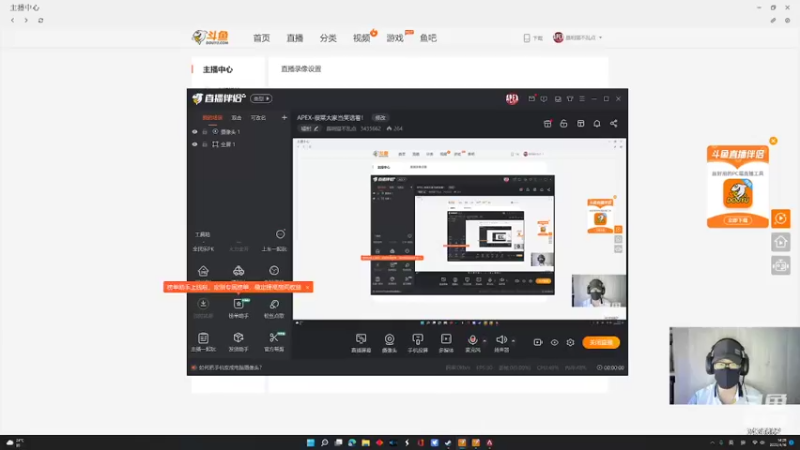Image resolution: width=800 pixels, height=450 pixels.
Task: Open the layout grid icon above the preview
Action: tap(581, 123)
